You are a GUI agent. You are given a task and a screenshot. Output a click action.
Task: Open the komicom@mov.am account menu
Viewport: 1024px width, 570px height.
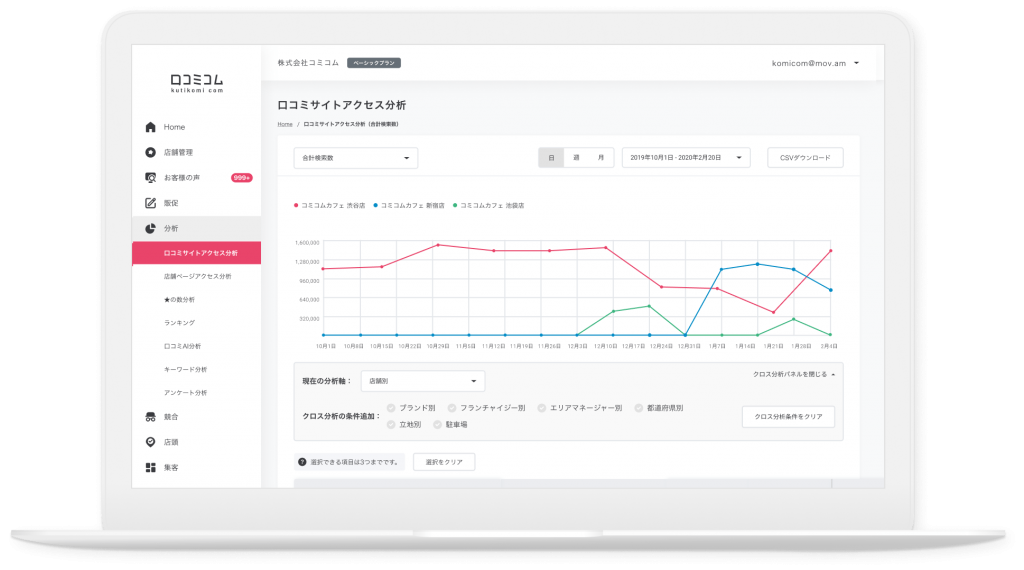click(x=815, y=63)
